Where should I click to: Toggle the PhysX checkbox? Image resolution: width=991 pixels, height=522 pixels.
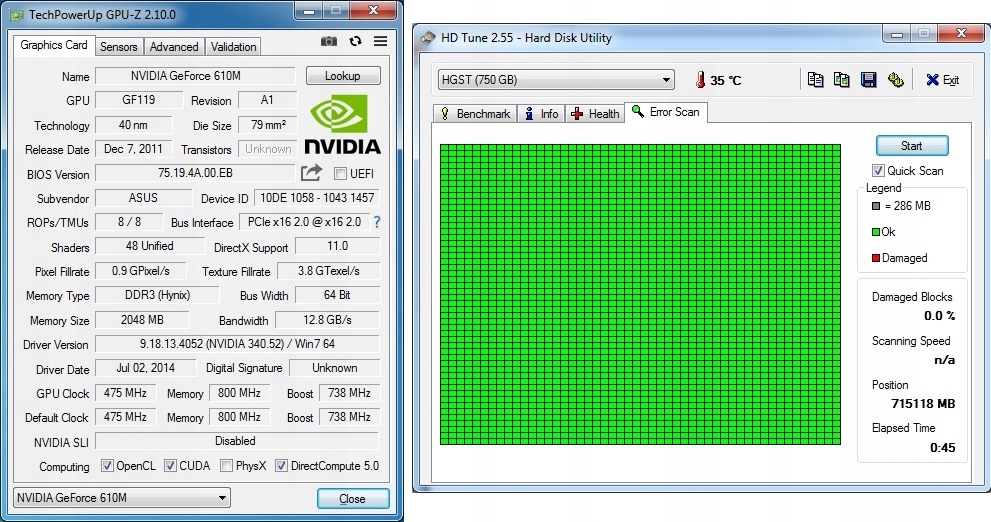226,466
